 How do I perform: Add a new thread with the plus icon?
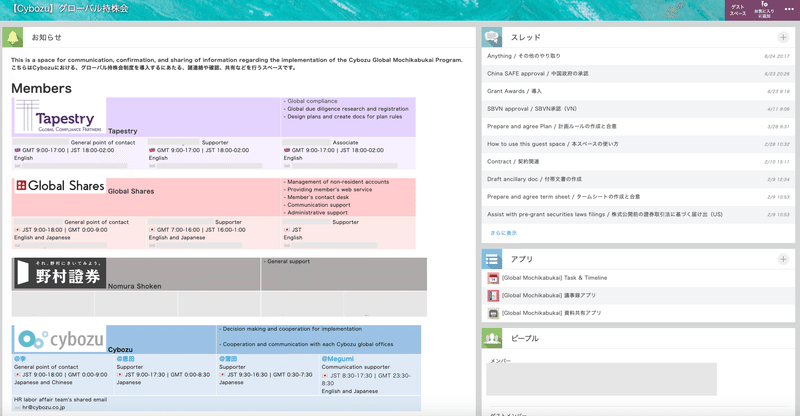pyautogui.click(x=783, y=37)
